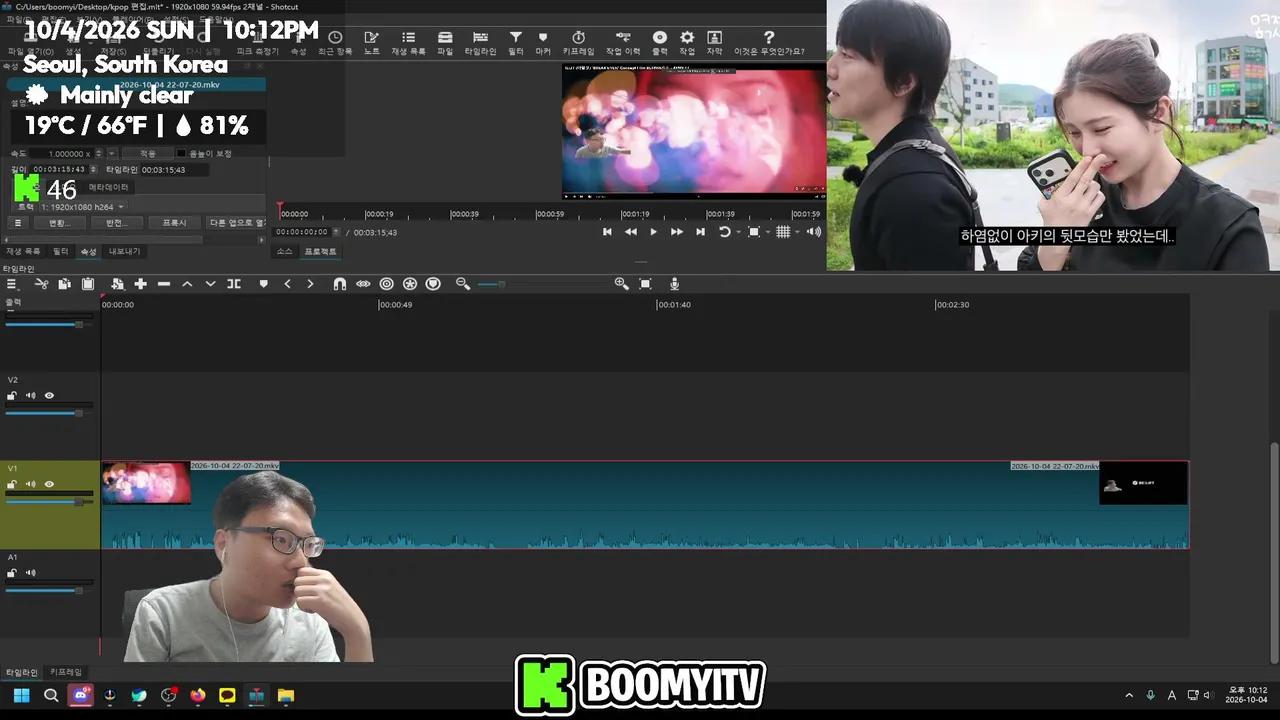Open the 필터 (Filters) funnel toolbar icon
The width and height of the screenshot is (1280, 720).
[x=516, y=42]
